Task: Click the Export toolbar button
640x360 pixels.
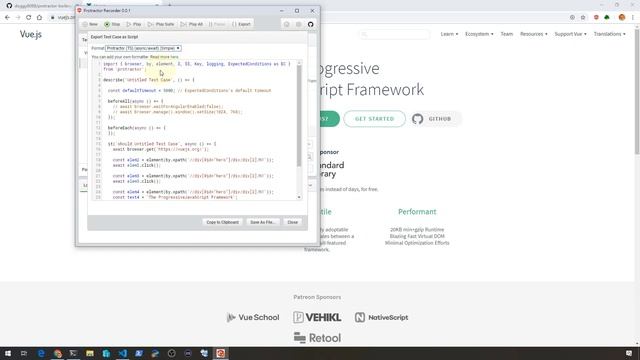Action: point(242,24)
